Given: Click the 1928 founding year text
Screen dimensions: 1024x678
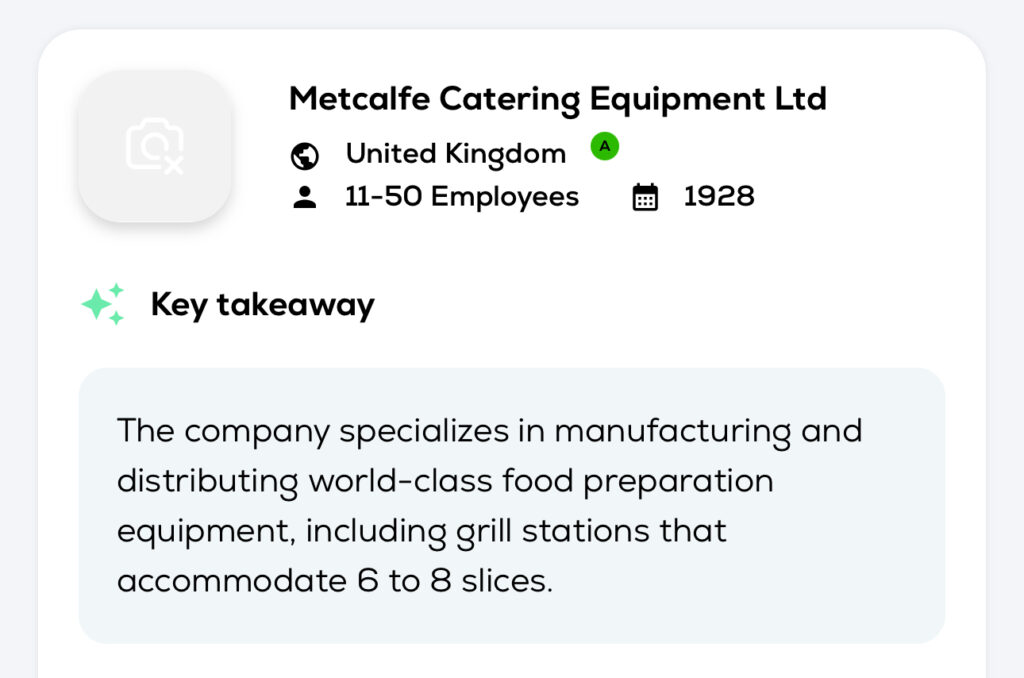Looking at the screenshot, I should click(718, 196).
